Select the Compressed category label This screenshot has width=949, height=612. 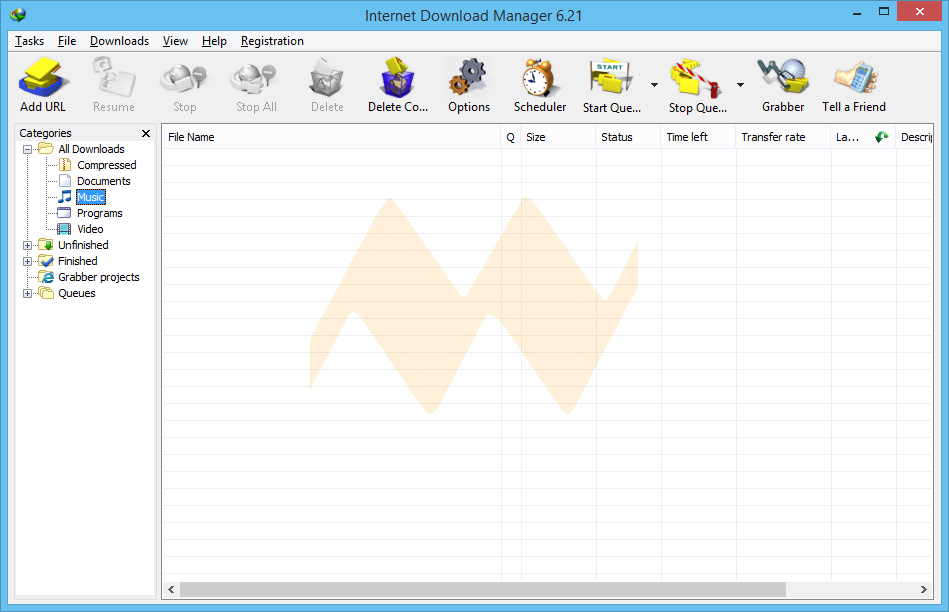(107, 165)
